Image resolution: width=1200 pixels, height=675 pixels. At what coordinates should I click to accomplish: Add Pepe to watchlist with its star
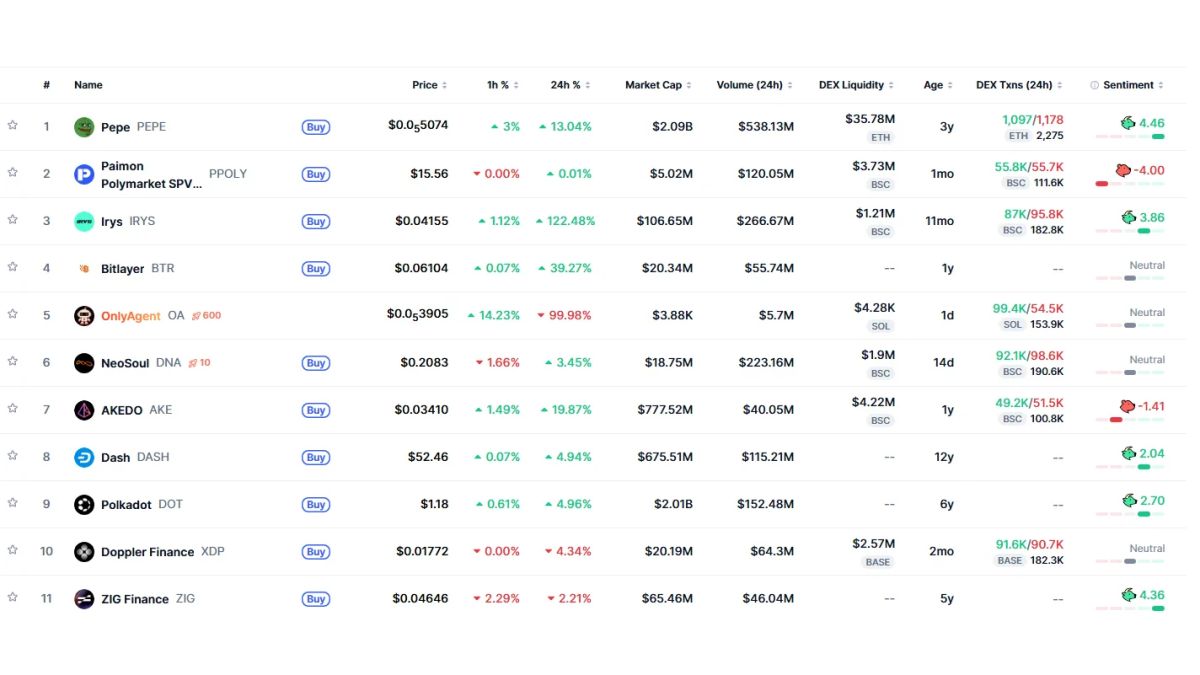(13, 125)
